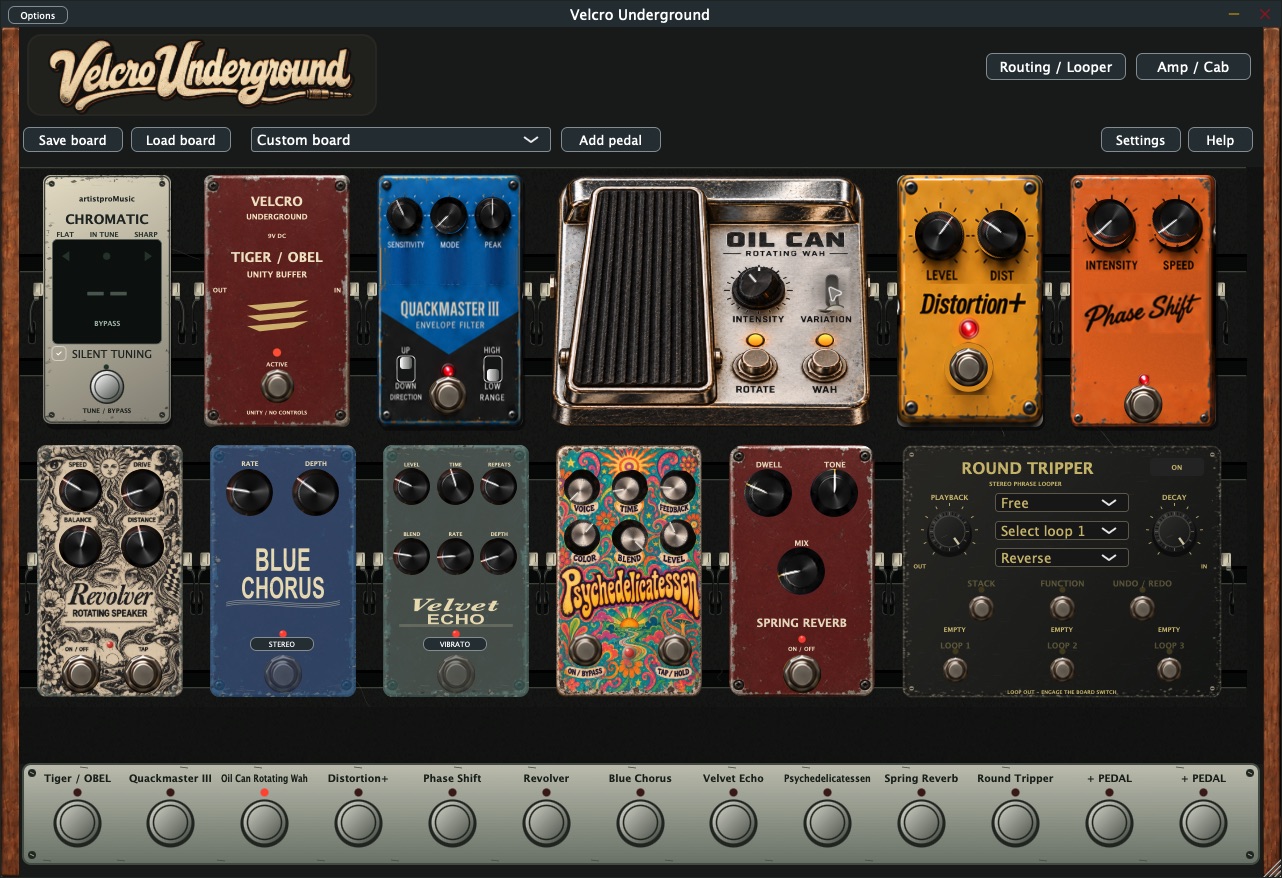Switch to the Routing / Looper view
Viewport: 1282px width, 878px height.
(1056, 67)
